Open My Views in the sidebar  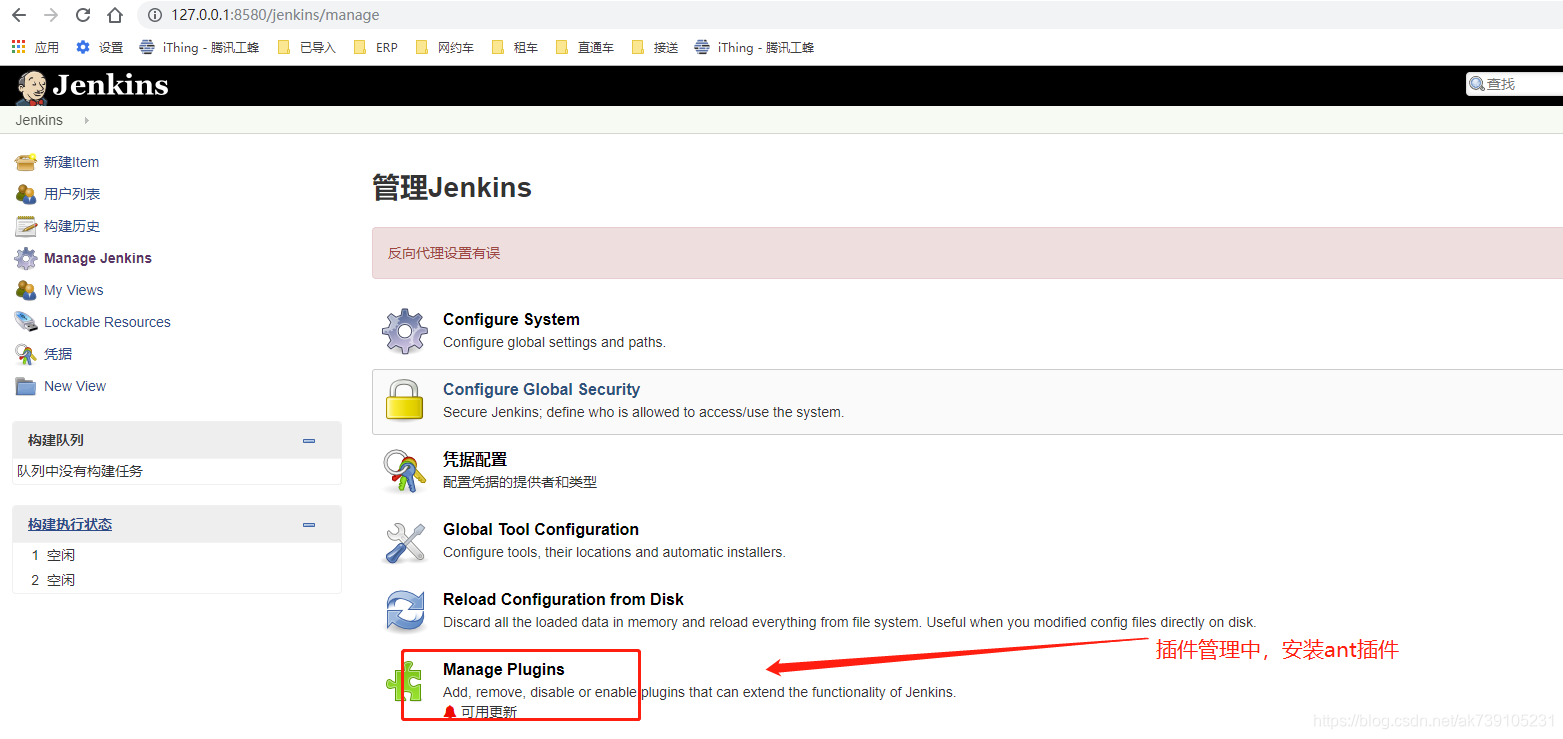click(74, 290)
